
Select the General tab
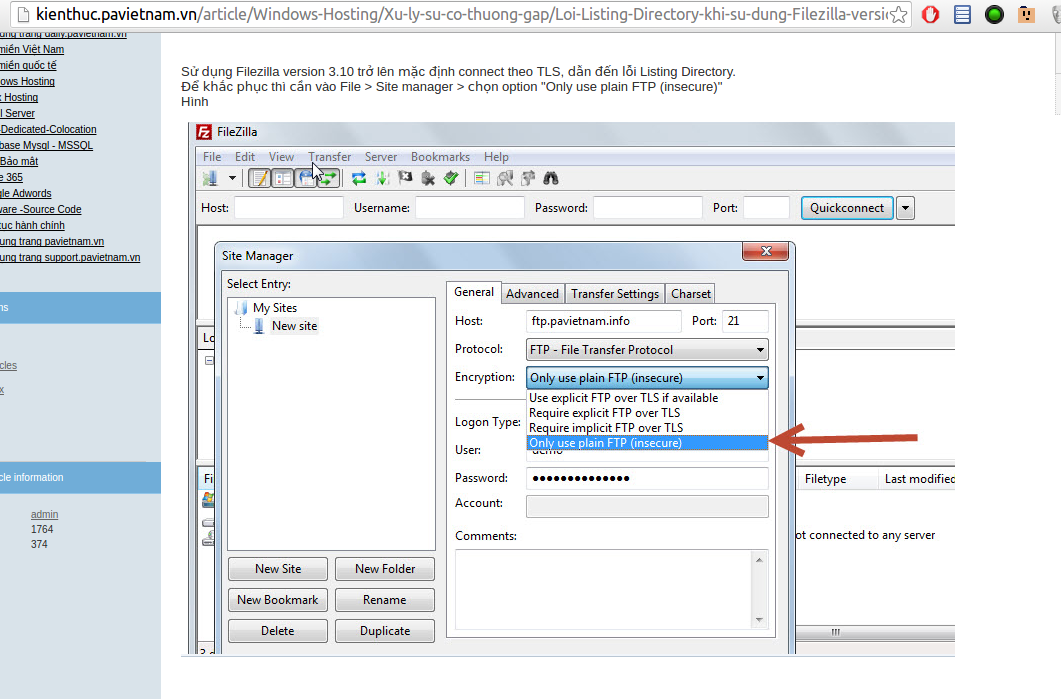point(474,292)
